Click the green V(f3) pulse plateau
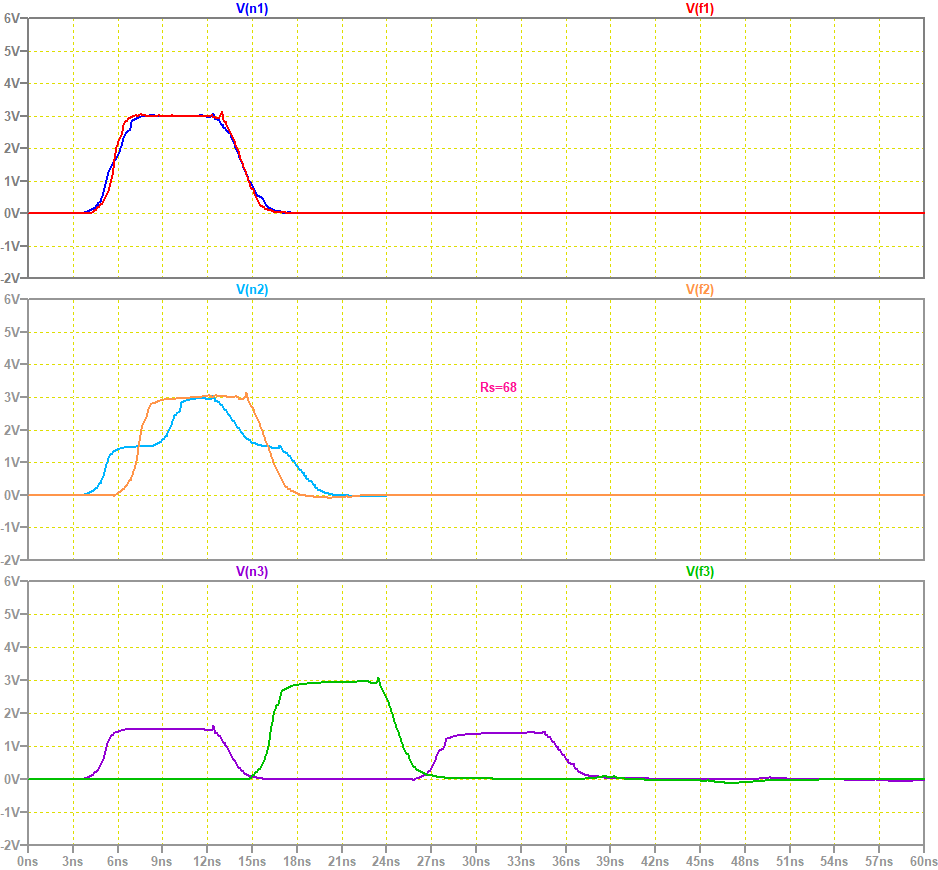The width and height of the screenshot is (938, 870). [330, 682]
